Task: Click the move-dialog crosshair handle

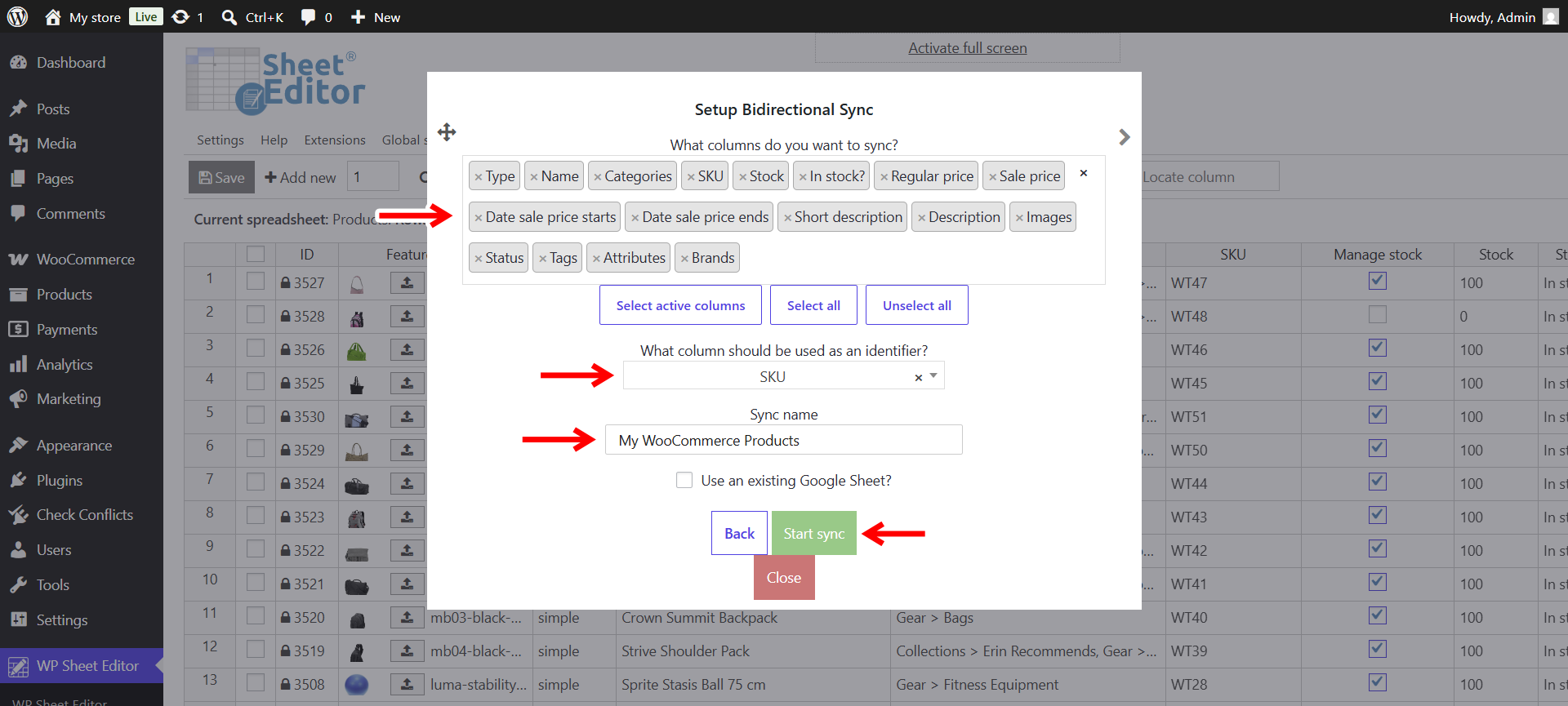Action: click(447, 132)
